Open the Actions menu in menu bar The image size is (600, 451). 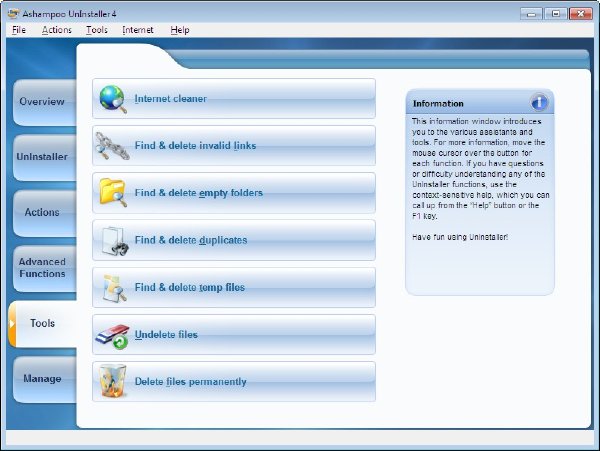click(x=57, y=30)
